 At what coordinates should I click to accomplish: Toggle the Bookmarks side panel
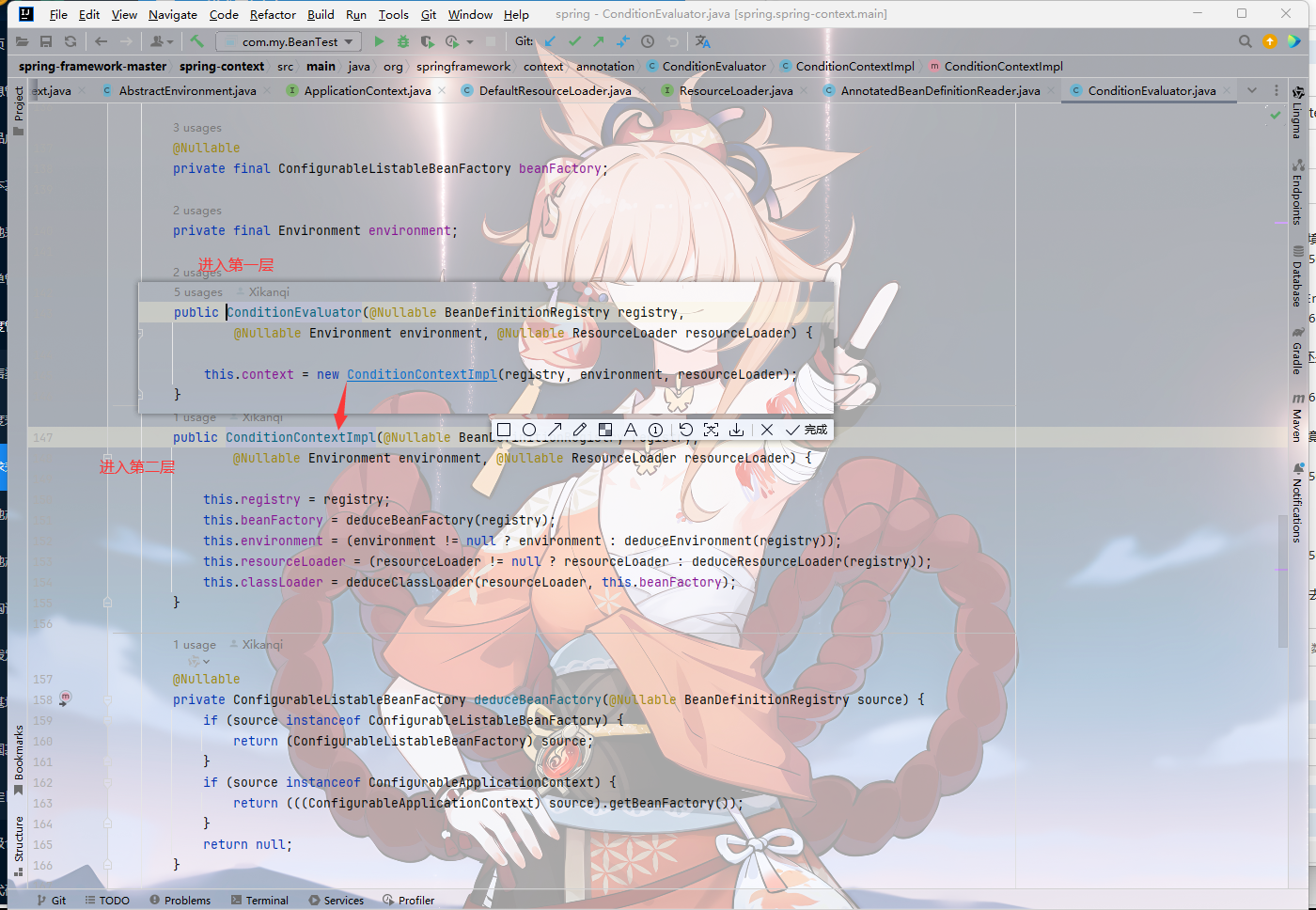[x=18, y=760]
